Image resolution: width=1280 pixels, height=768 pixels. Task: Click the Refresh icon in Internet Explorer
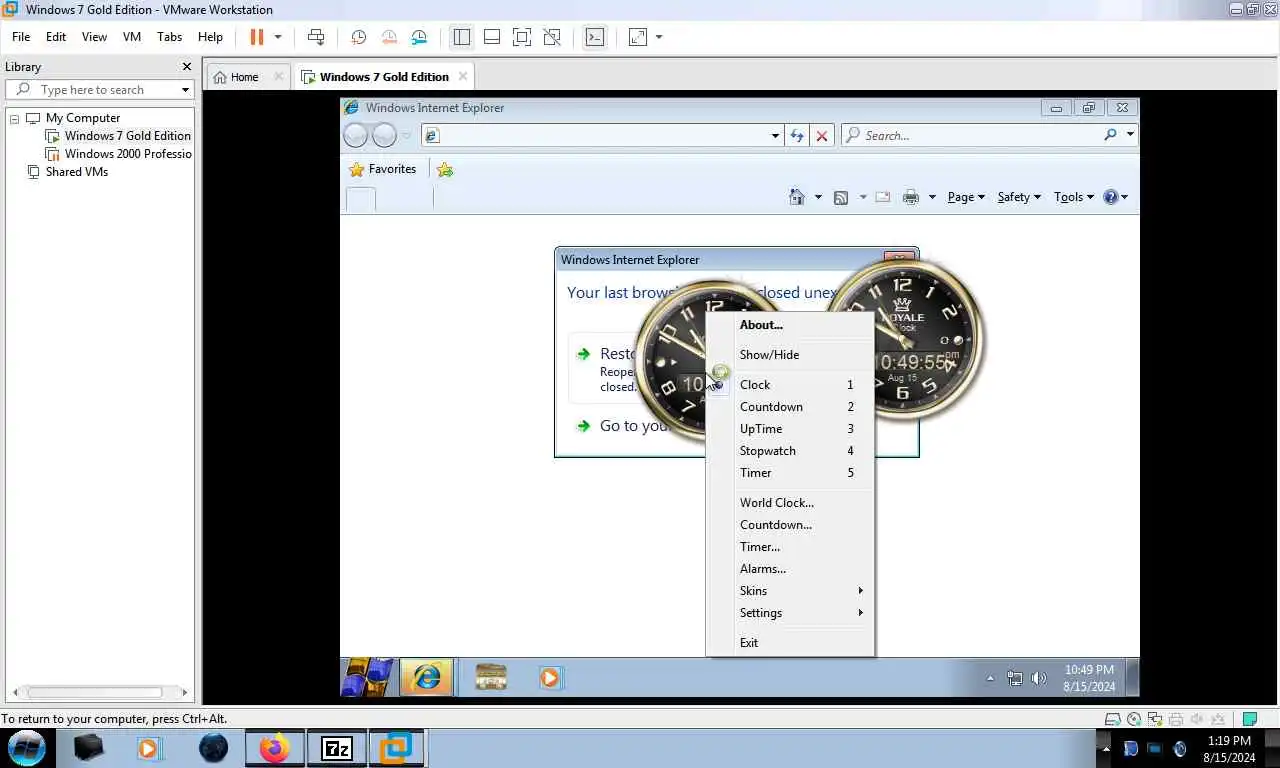[797, 135]
